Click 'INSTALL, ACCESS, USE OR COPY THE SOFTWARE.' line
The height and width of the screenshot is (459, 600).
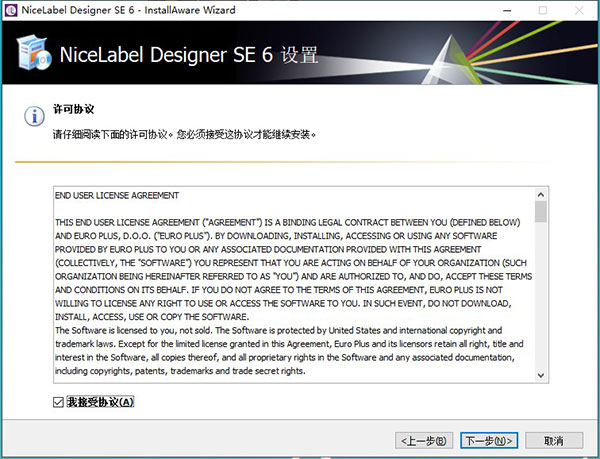click(x=152, y=317)
